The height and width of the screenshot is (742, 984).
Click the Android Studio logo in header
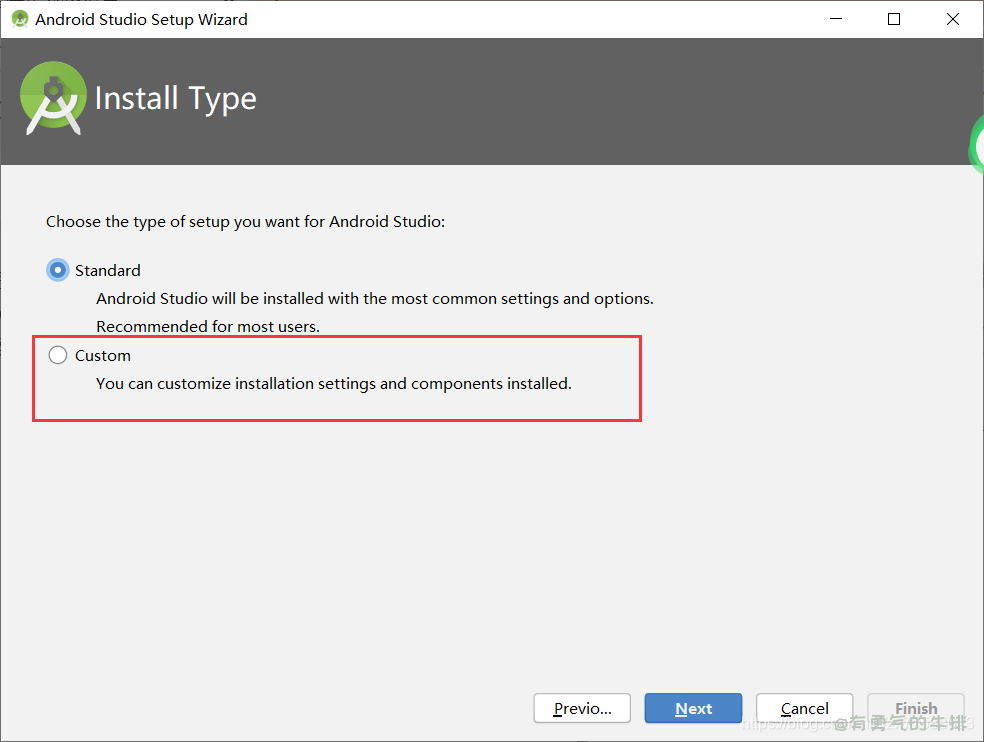(53, 98)
